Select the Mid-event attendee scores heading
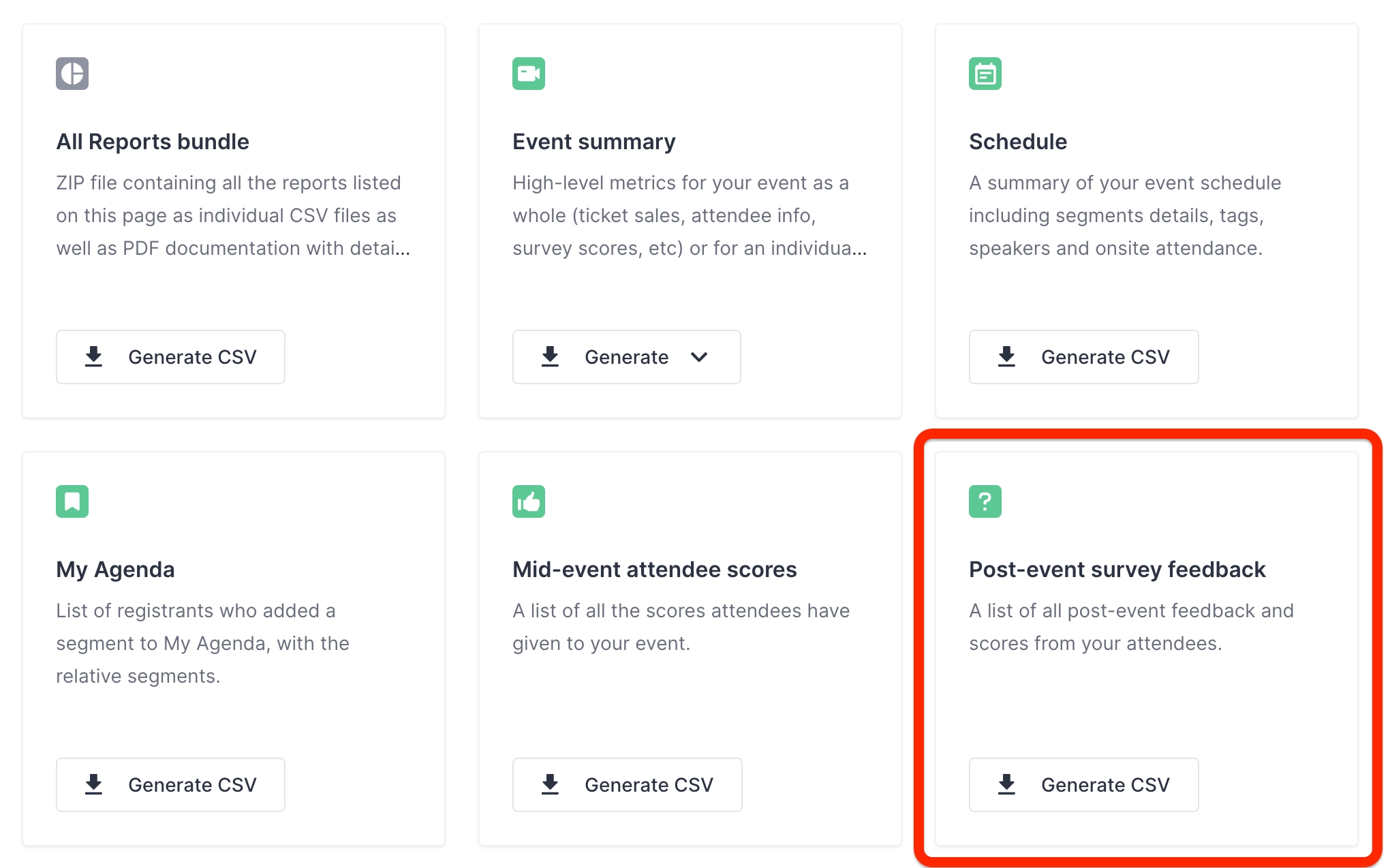 coord(655,570)
